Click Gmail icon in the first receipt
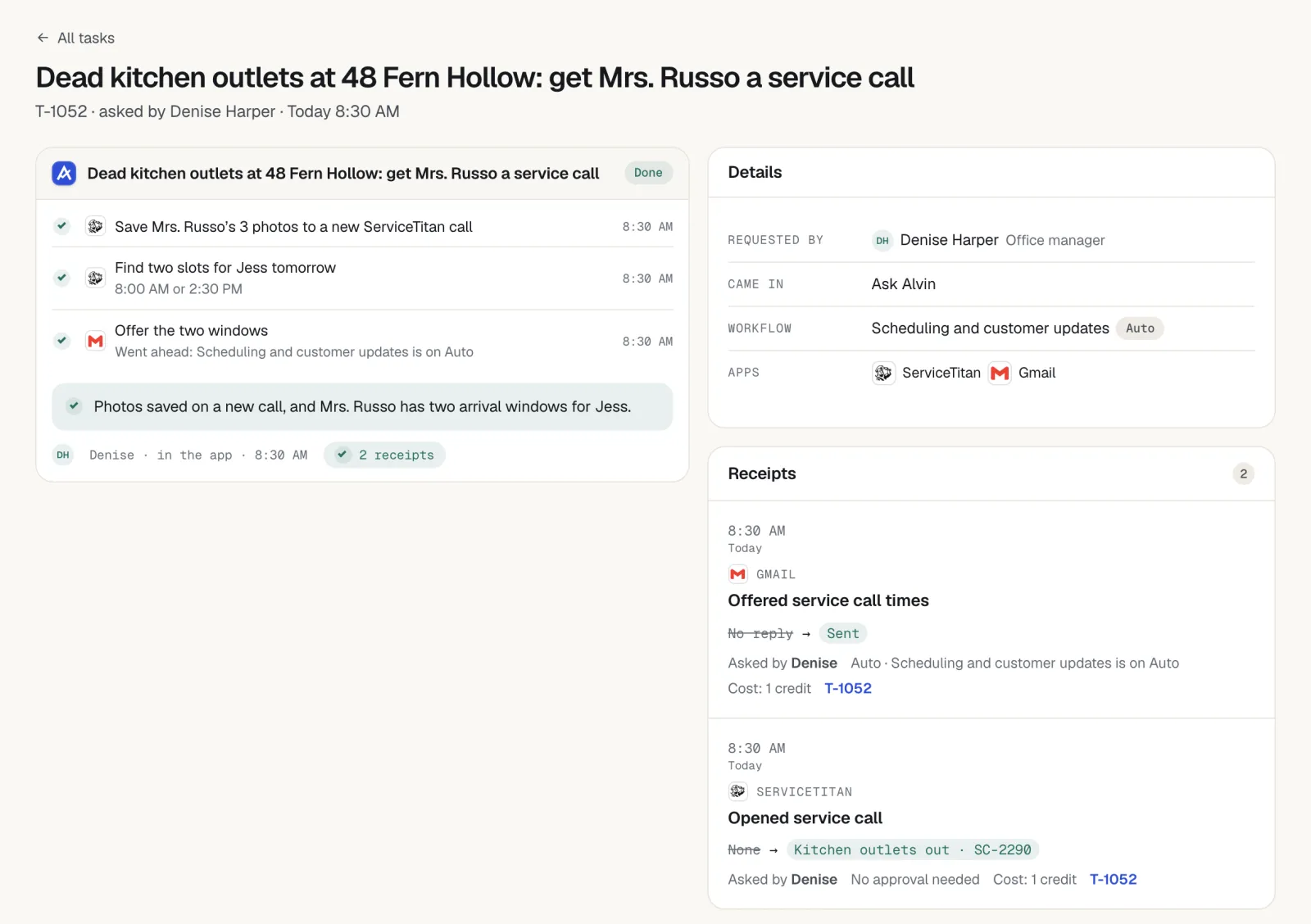Viewport: 1311px width, 924px height. point(737,574)
